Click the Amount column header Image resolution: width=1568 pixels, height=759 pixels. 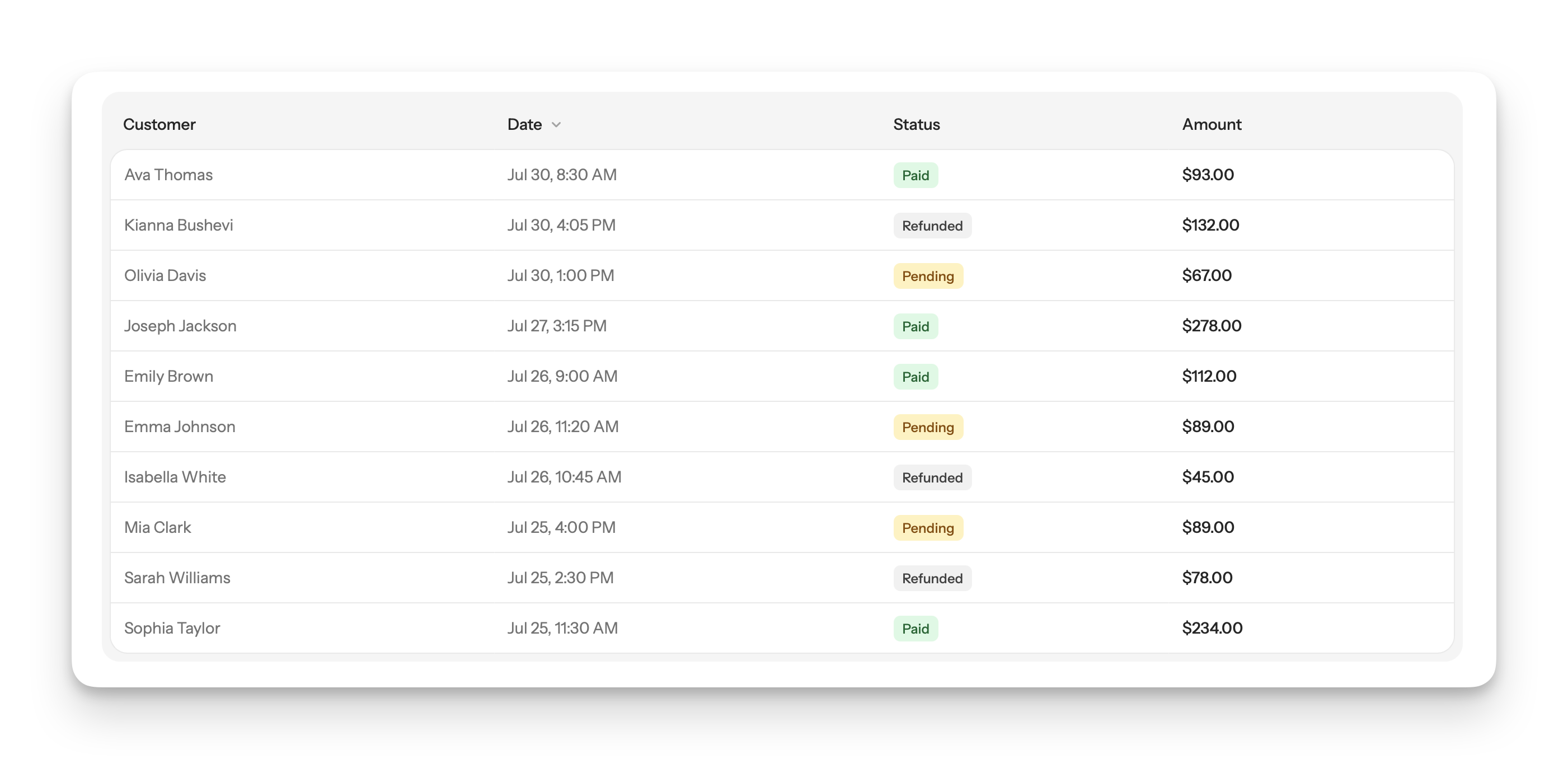[x=1212, y=124]
